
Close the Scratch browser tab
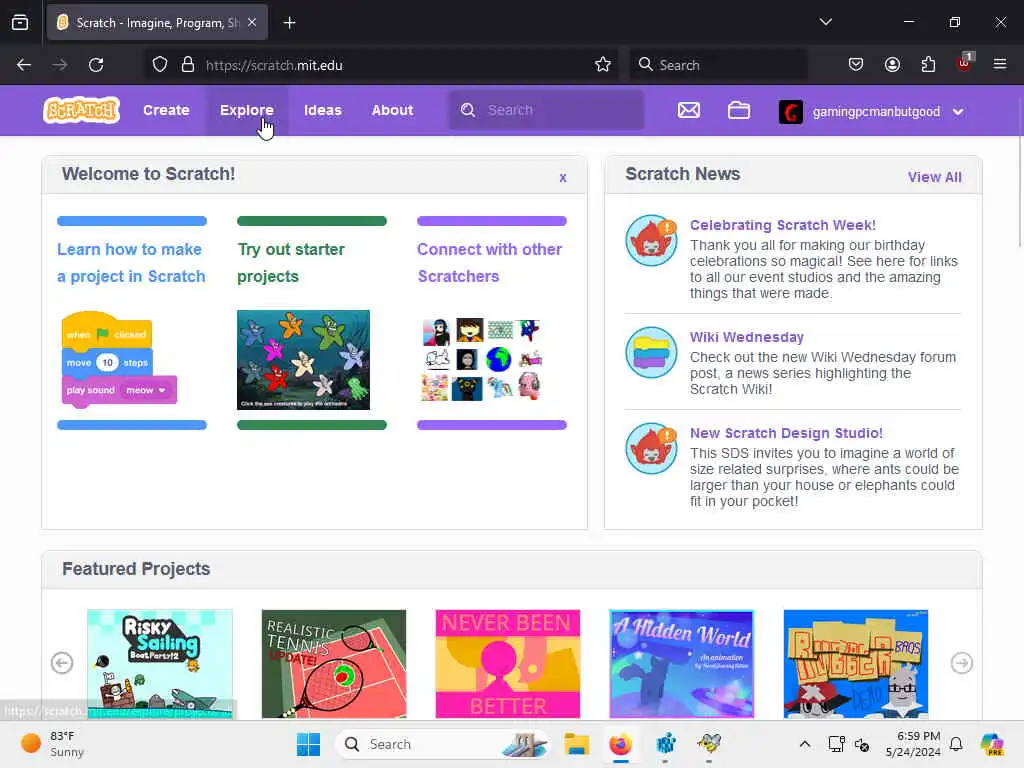click(252, 23)
